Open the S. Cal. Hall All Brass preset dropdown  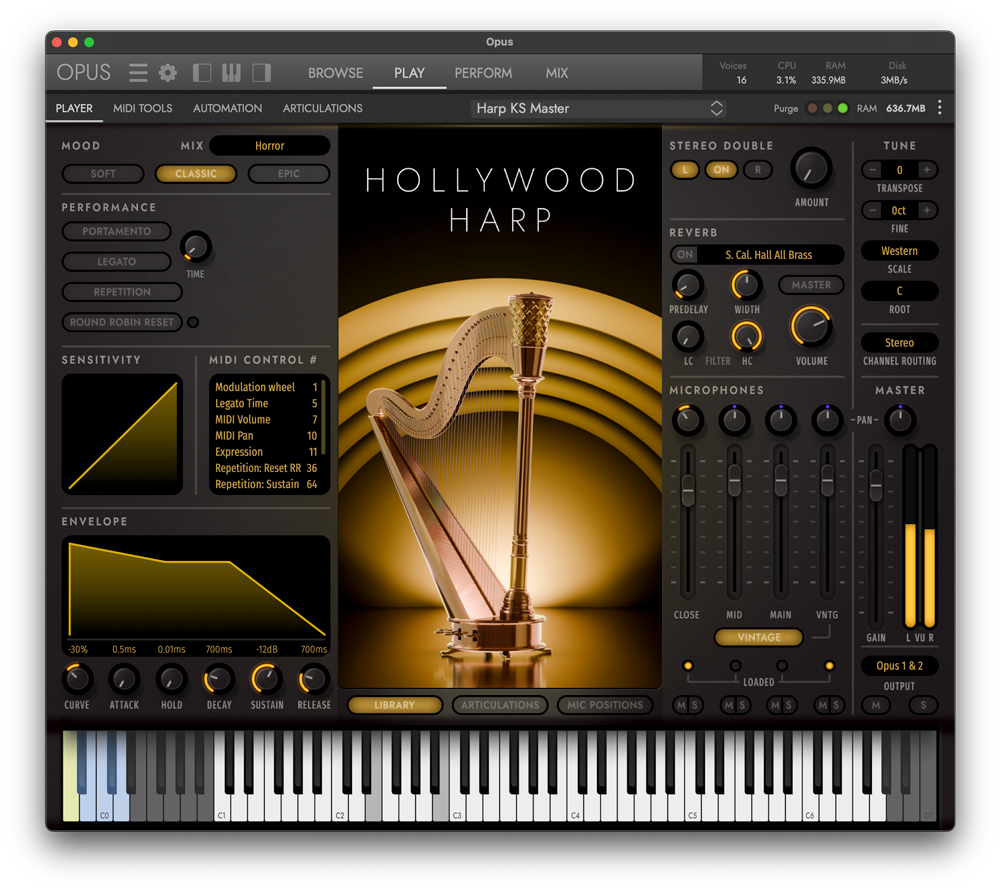pos(768,254)
